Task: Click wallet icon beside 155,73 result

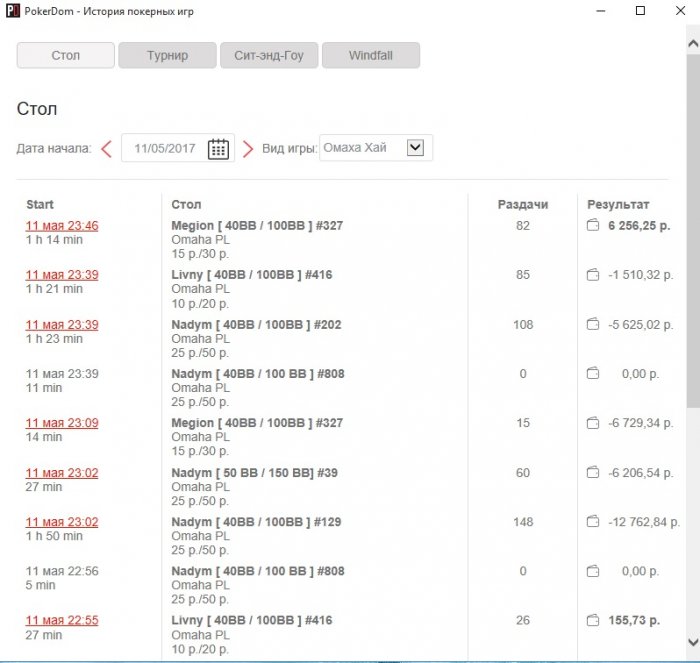Action: [593, 621]
